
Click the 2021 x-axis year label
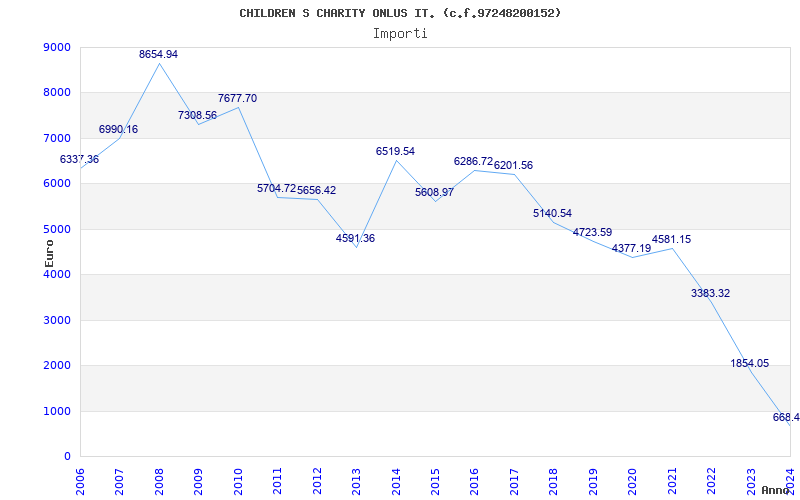(671, 483)
